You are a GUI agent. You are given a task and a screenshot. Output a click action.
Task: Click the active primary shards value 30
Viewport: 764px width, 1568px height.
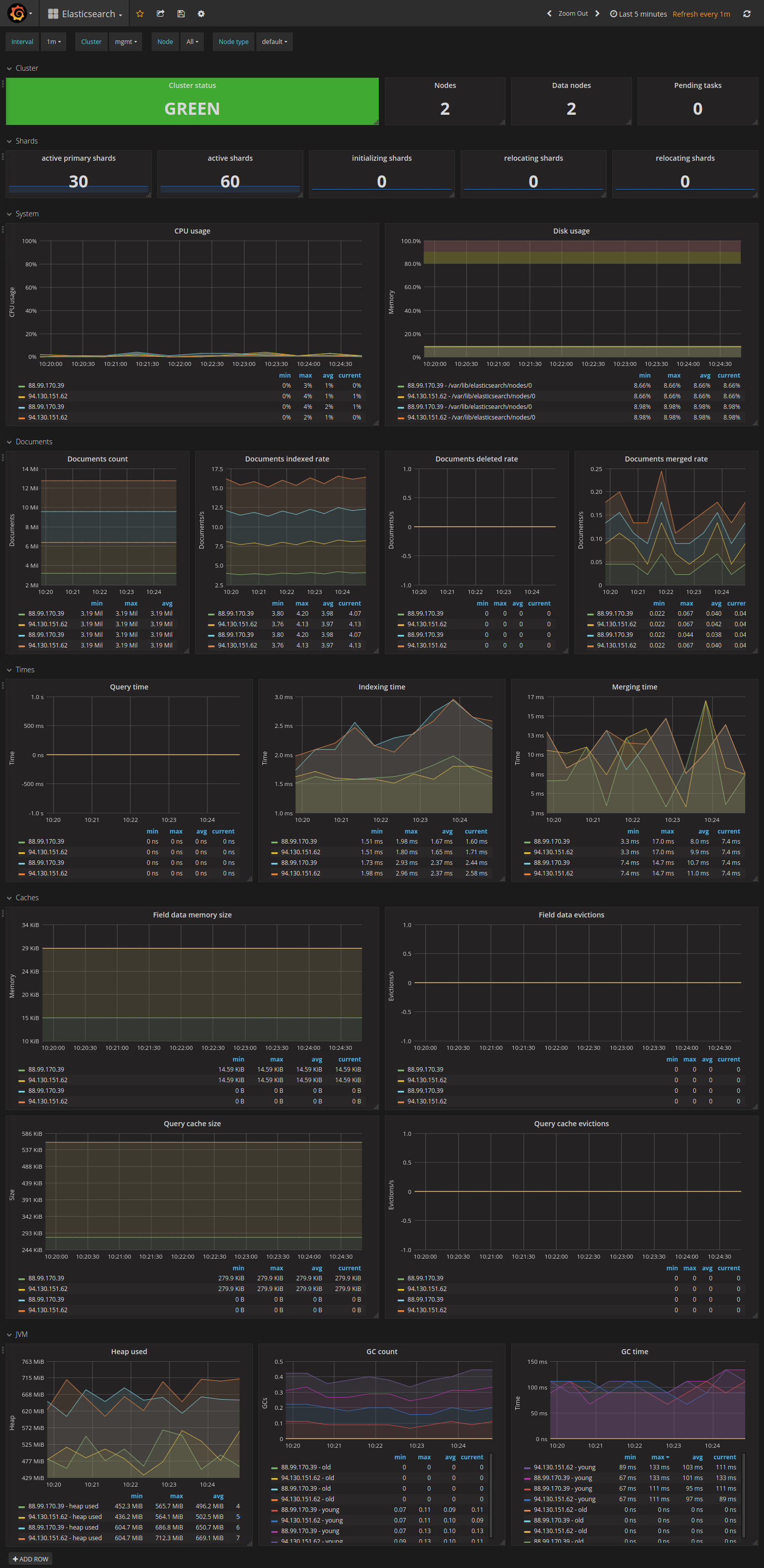tap(78, 181)
